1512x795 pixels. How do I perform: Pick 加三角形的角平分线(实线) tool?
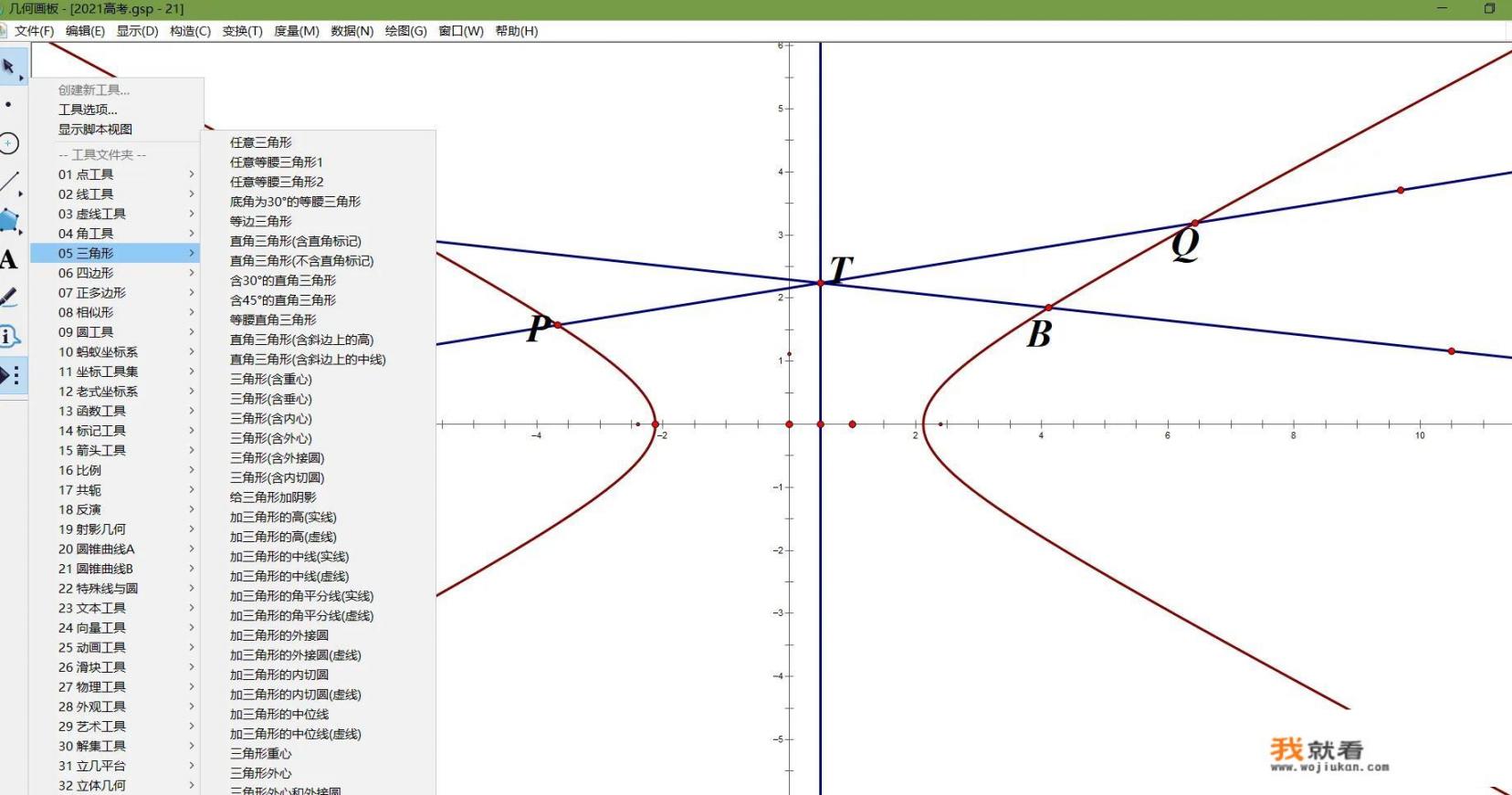[302, 596]
